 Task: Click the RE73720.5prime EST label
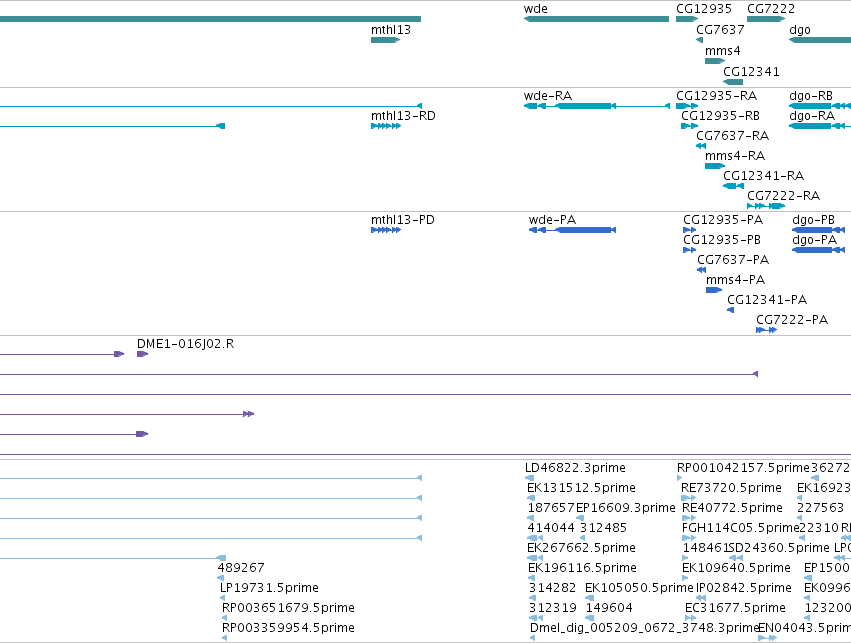tap(731, 488)
